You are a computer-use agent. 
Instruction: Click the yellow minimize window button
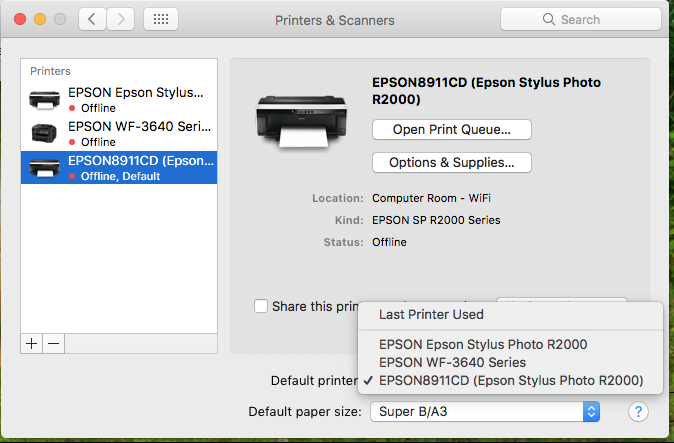[x=41, y=19]
